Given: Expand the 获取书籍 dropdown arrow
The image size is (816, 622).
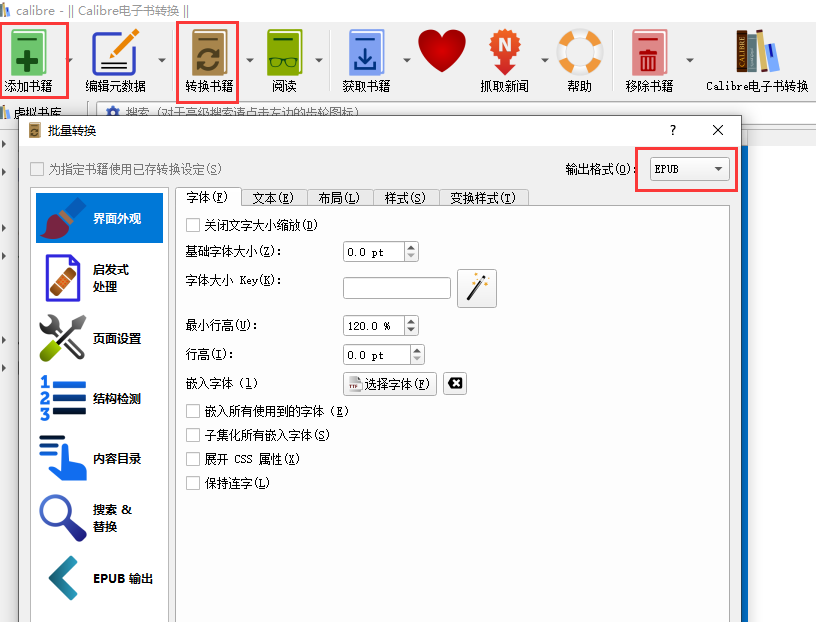Looking at the screenshot, I should coord(407,60).
